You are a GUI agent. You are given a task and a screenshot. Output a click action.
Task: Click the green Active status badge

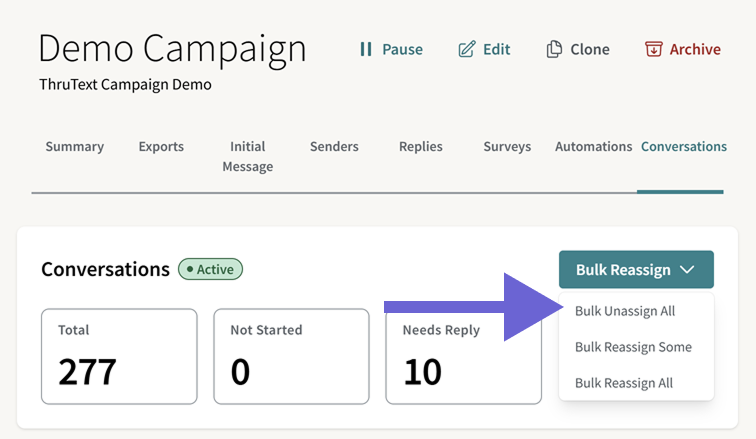pyautogui.click(x=210, y=269)
